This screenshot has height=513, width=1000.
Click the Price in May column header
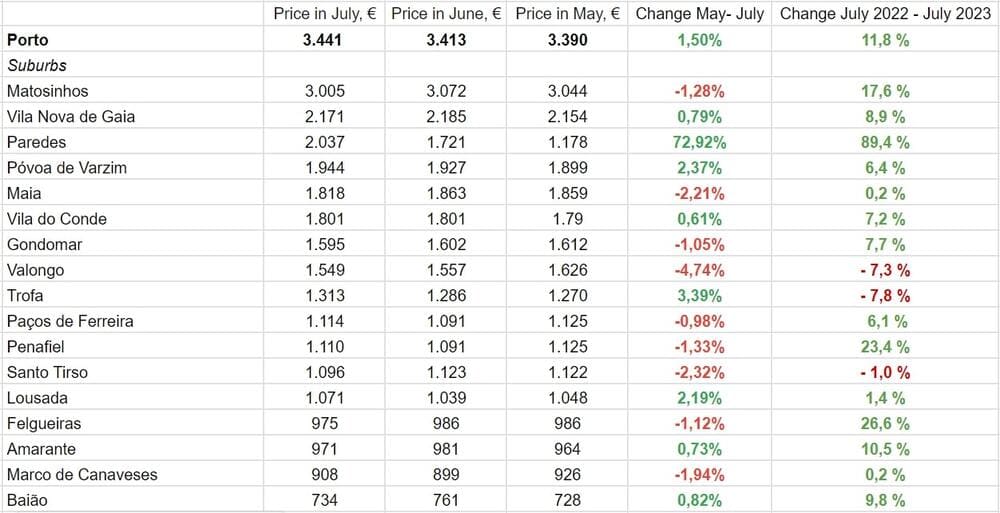(x=567, y=14)
